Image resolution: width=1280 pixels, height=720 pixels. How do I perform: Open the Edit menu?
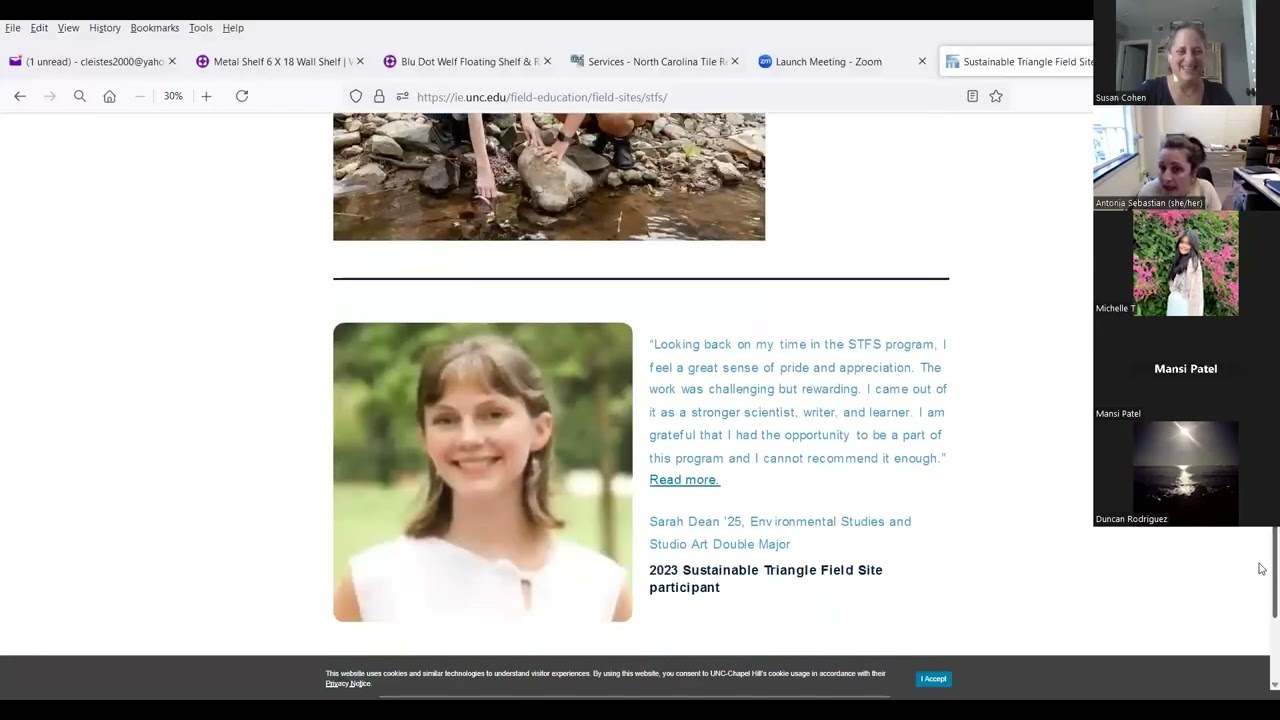coord(39,28)
